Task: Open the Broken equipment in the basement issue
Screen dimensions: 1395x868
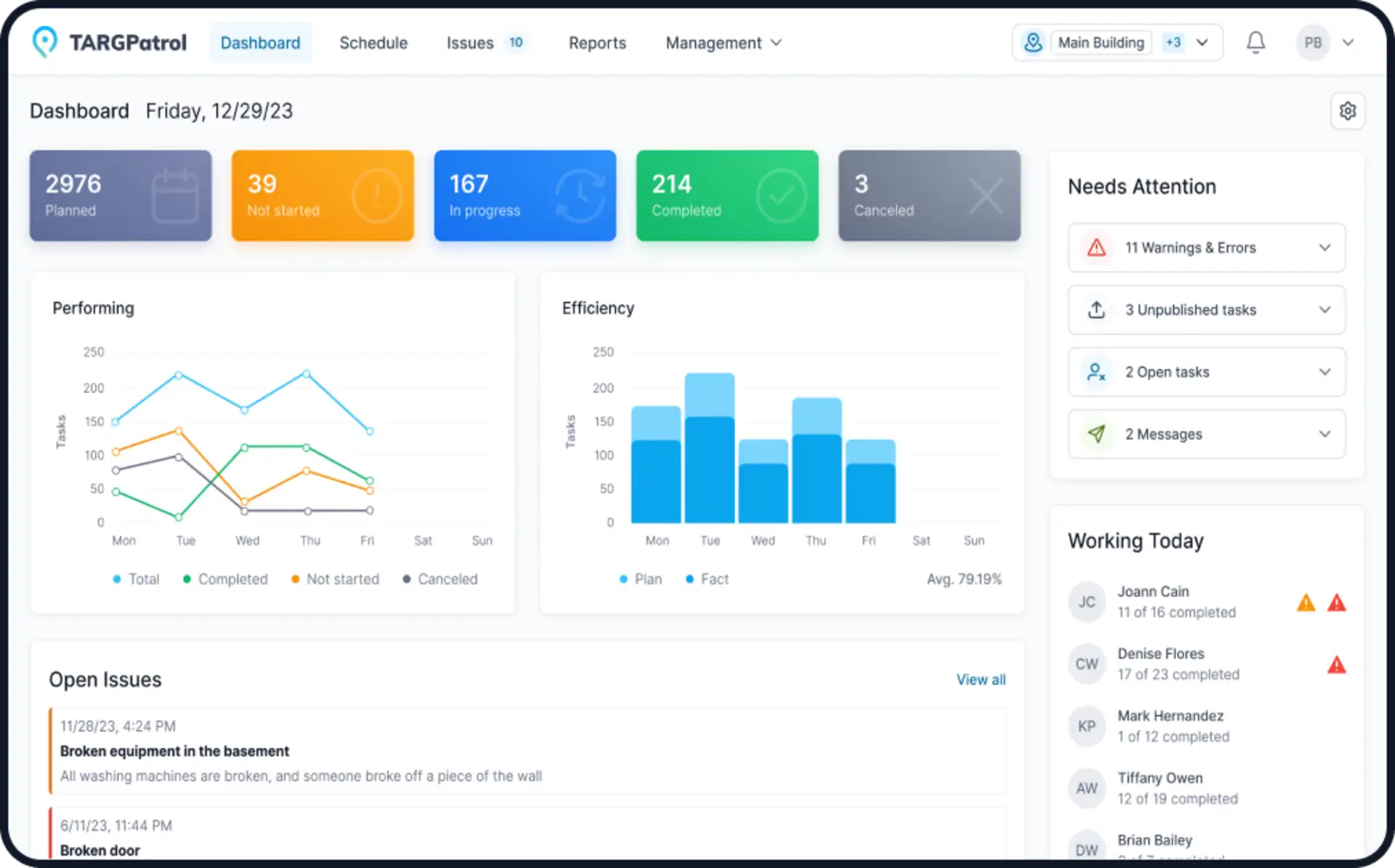Action: (174, 751)
